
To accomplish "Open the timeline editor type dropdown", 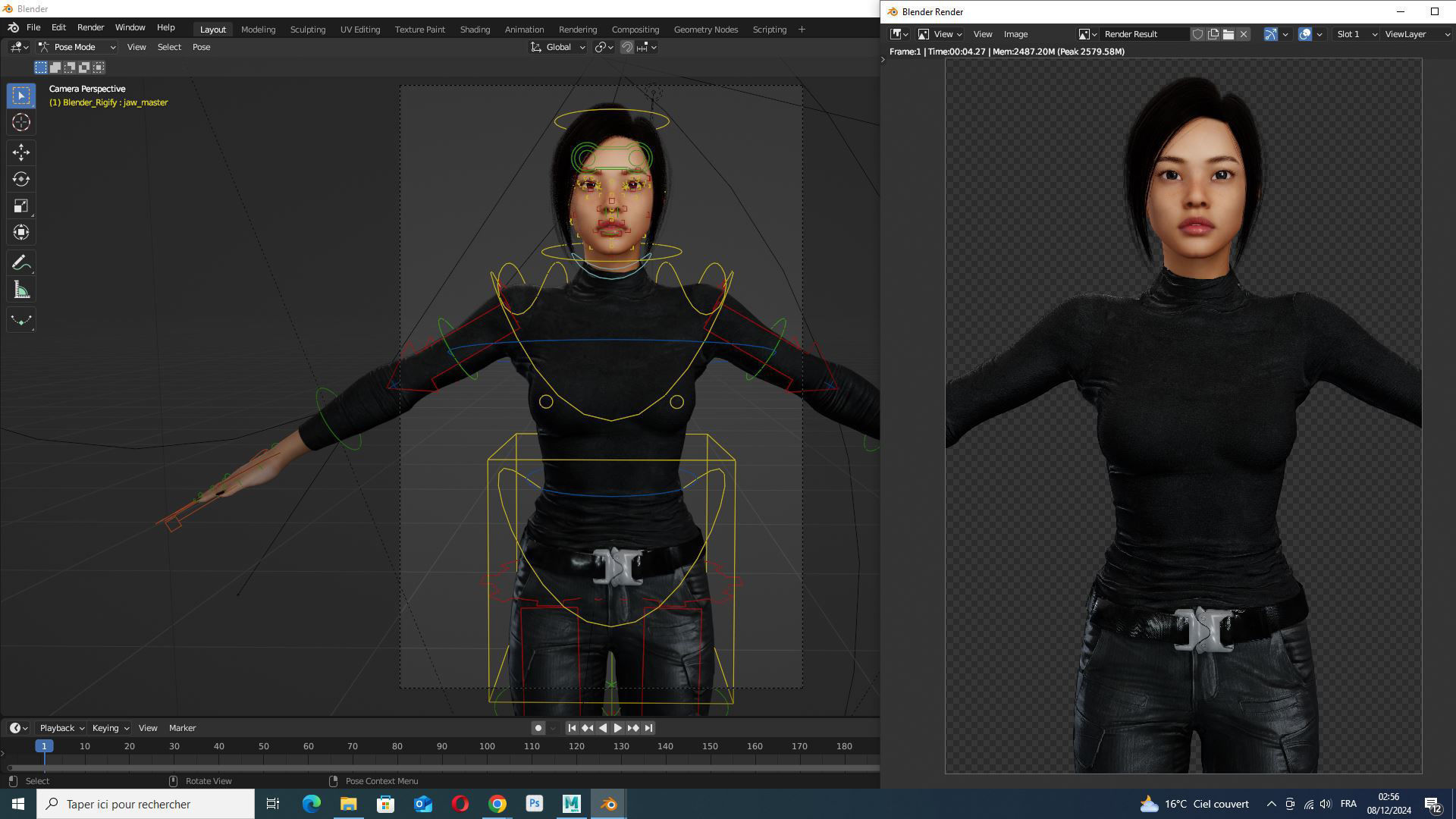I will [19, 728].
